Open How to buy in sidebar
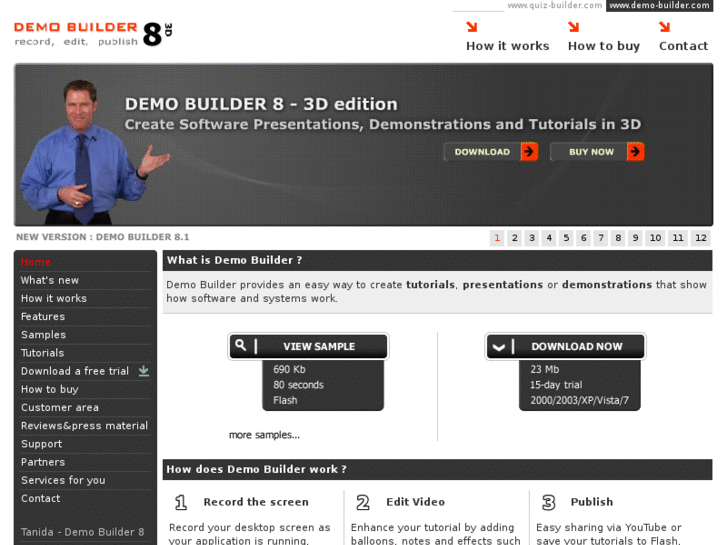Viewport: 727px width, 545px height. [50, 389]
